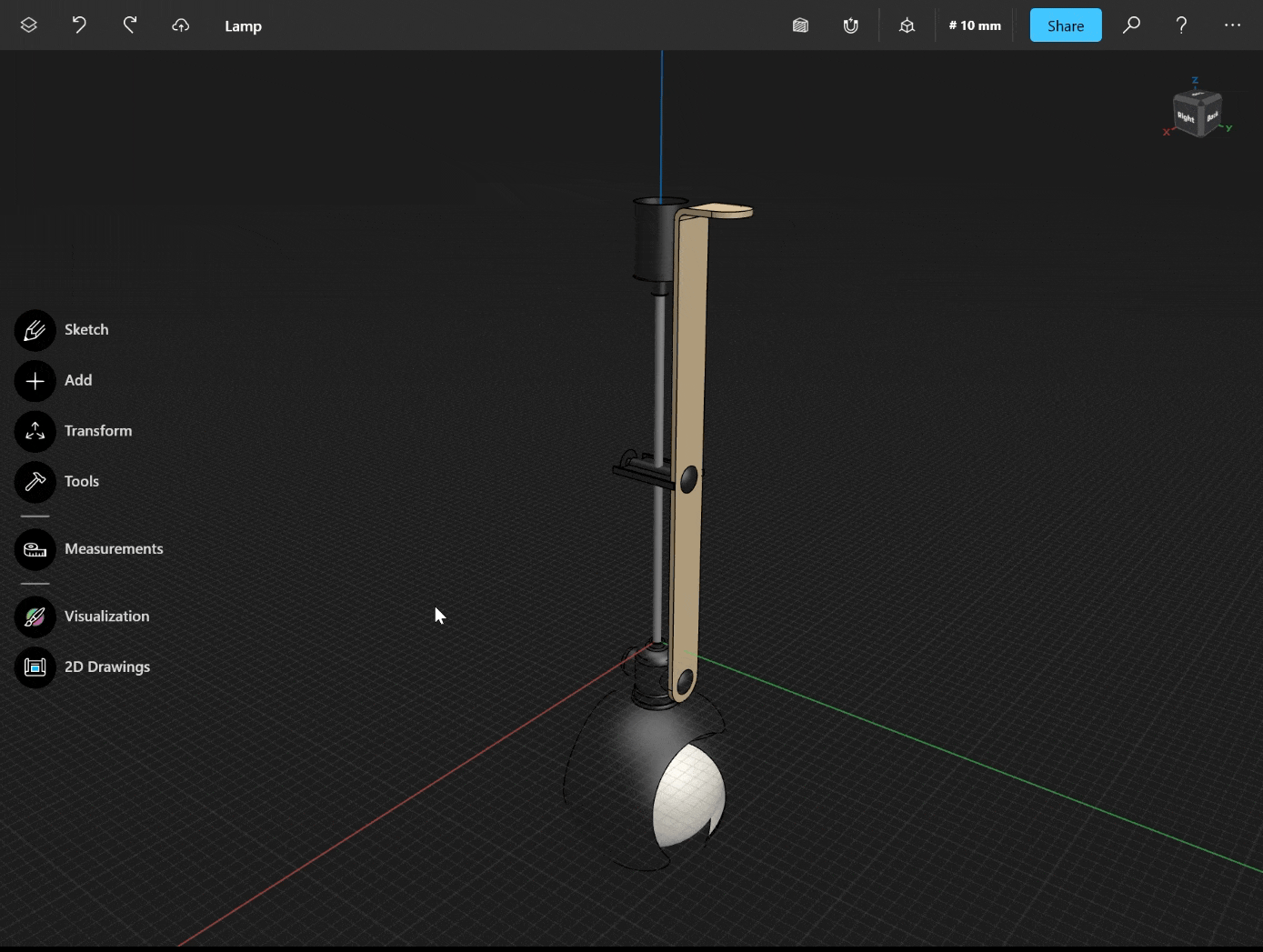Open the 2D Drawings tool
Screen dimensions: 1263x952
pos(35,666)
